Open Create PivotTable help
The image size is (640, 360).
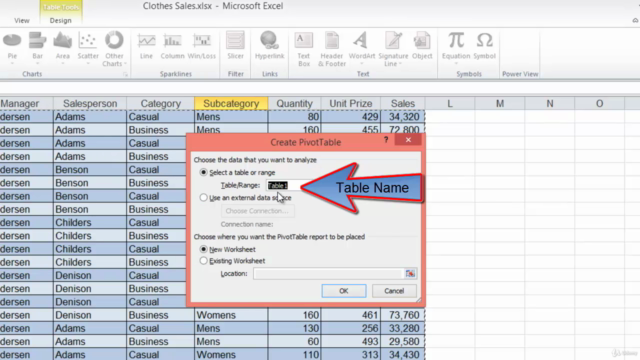[386, 140]
